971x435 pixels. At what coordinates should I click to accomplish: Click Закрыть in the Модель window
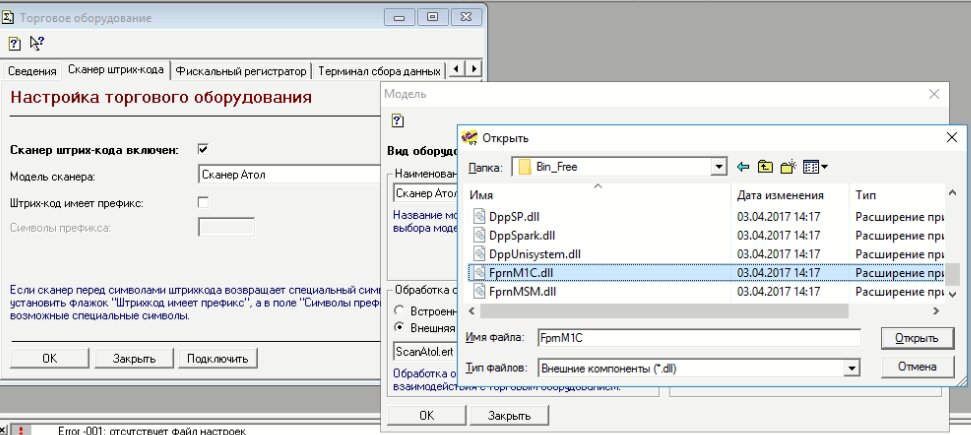click(x=509, y=415)
